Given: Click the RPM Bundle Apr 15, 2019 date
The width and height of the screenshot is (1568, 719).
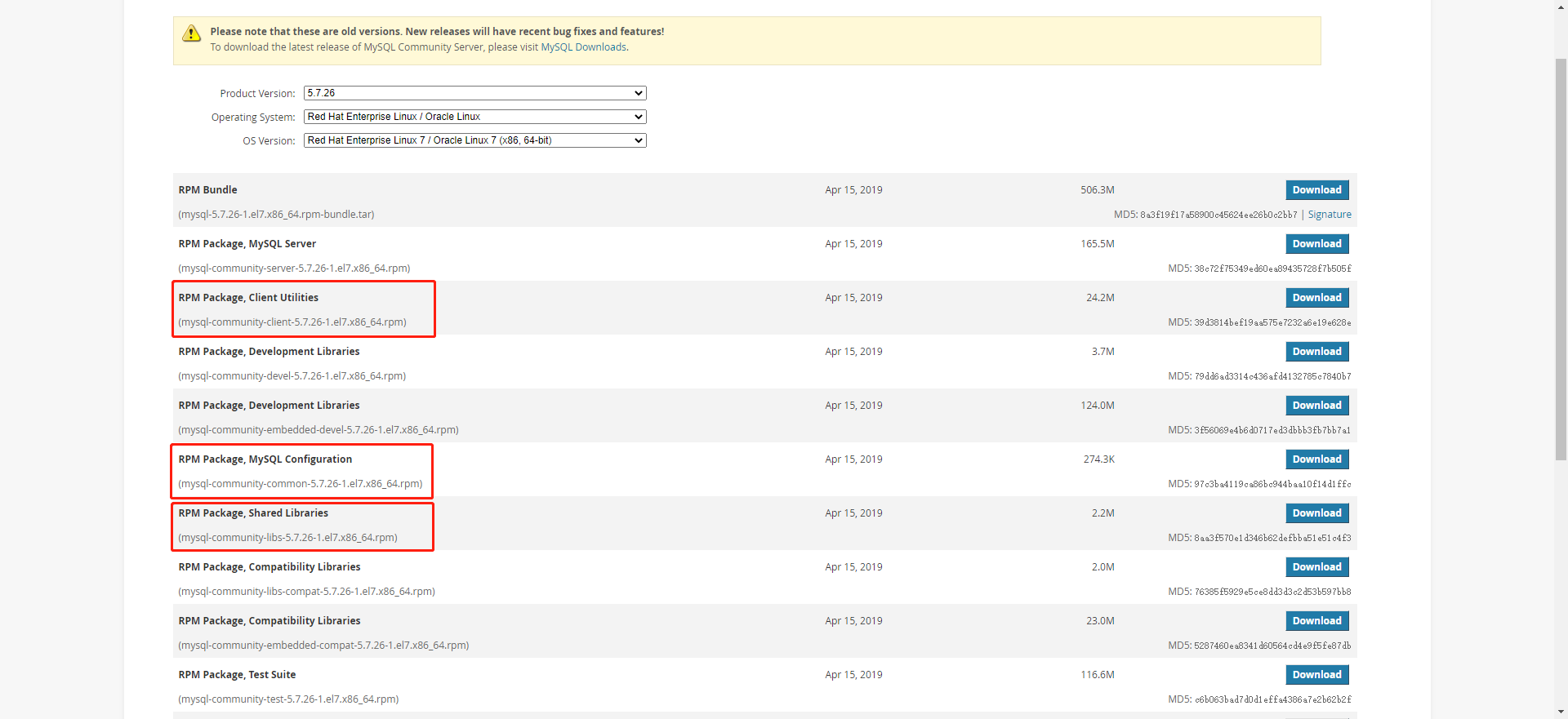Looking at the screenshot, I should [x=853, y=190].
